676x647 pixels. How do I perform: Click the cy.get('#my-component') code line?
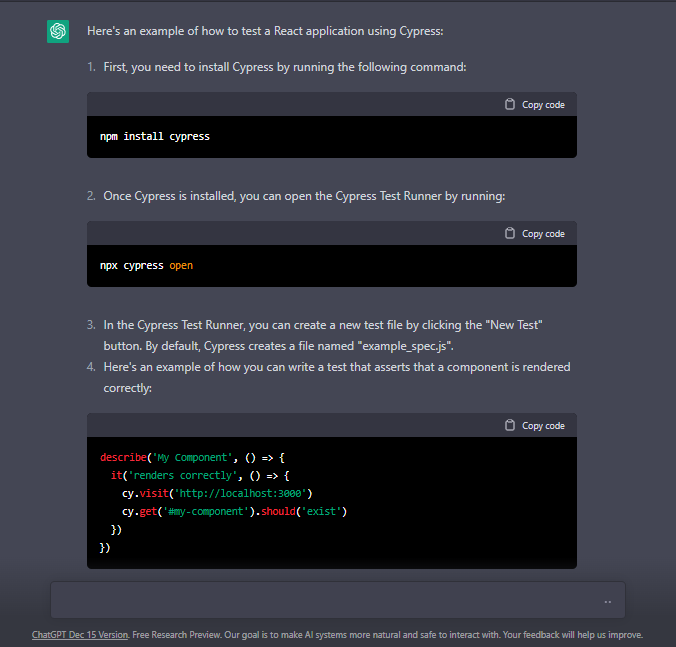click(234, 512)
